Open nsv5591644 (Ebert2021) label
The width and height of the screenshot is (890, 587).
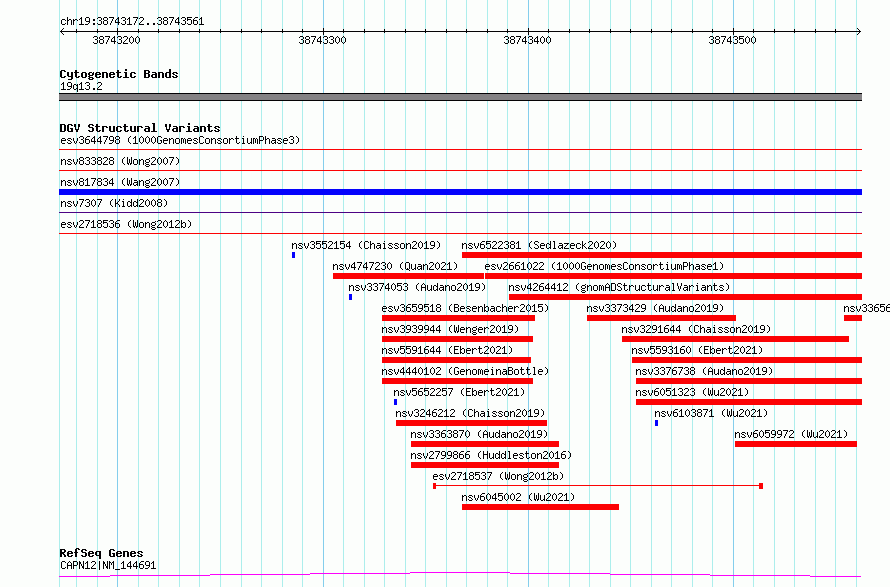(x=447, y=350)
